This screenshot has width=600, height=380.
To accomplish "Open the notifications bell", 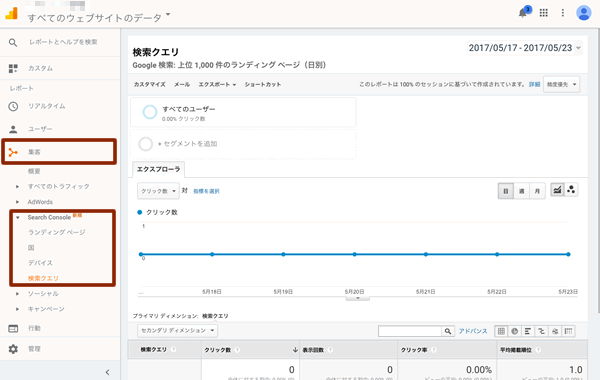I will click(523, 13).
